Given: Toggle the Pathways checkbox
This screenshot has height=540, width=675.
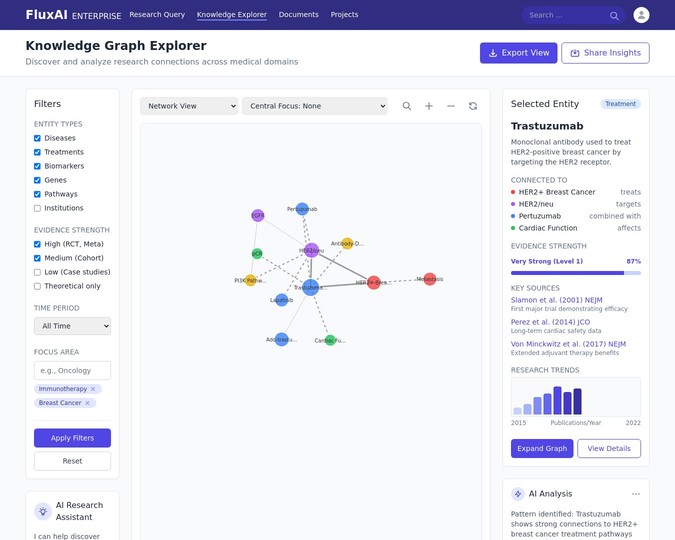Looking at the screenshot, I should tap(37, 194).
